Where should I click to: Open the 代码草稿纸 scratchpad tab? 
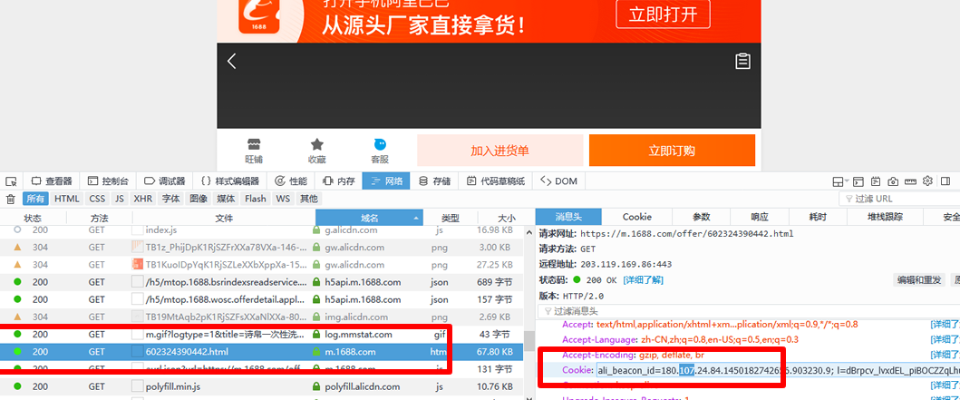(x=496, y=181)
